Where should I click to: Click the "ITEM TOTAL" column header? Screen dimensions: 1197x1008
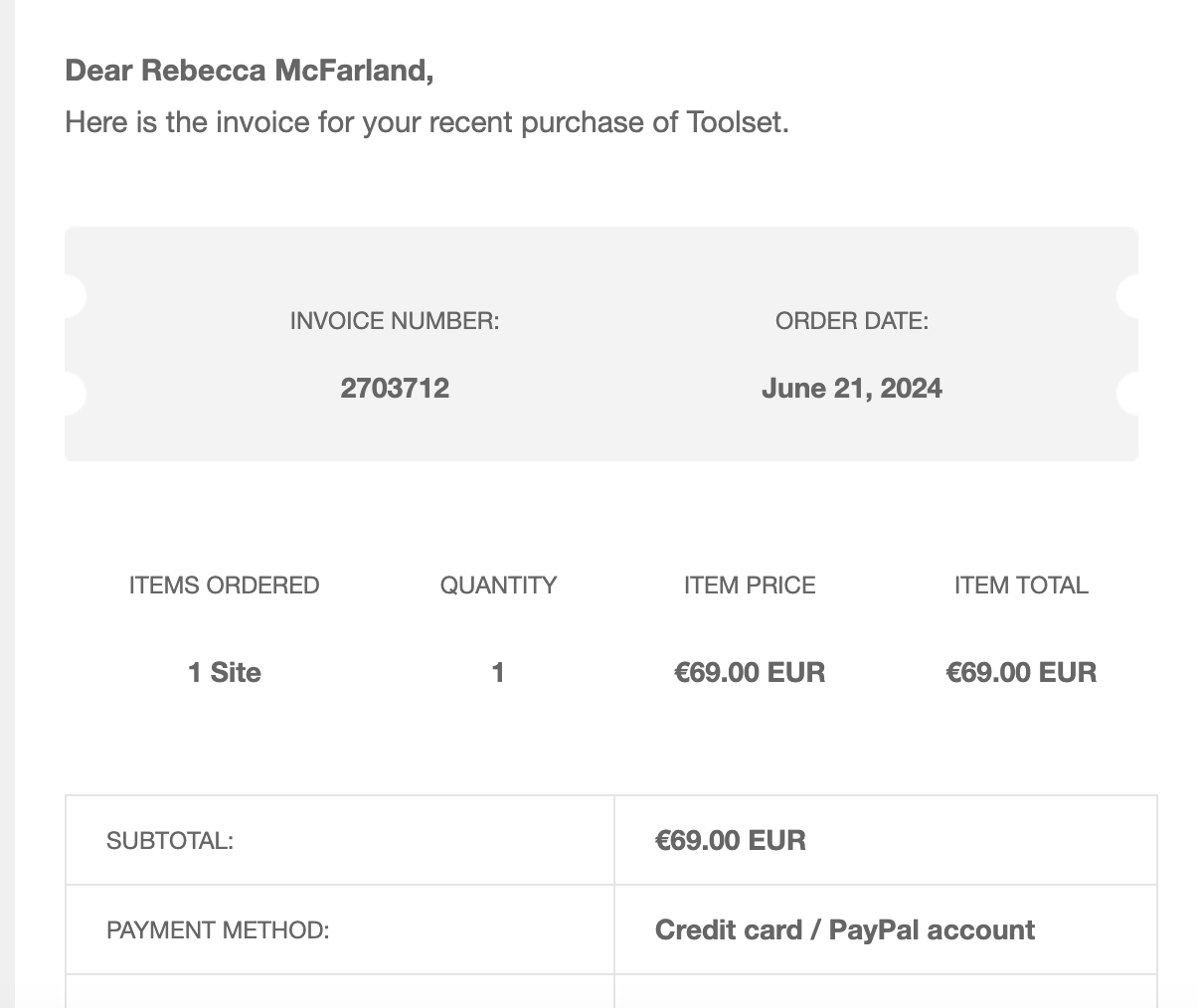point(1021,586)
